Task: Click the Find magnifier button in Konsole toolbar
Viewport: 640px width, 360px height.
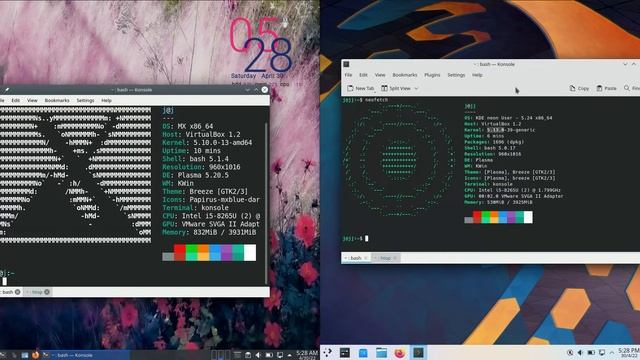Action: pos(631,88)
